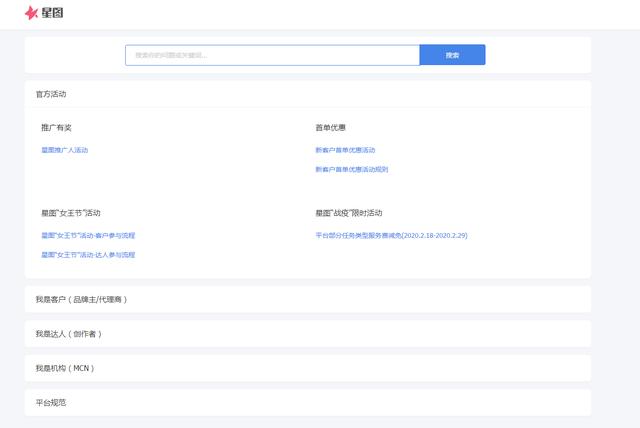Click the 首单优惠 category heading
The width and height of the screenshot is (640, 428).
tap(330, 128)
